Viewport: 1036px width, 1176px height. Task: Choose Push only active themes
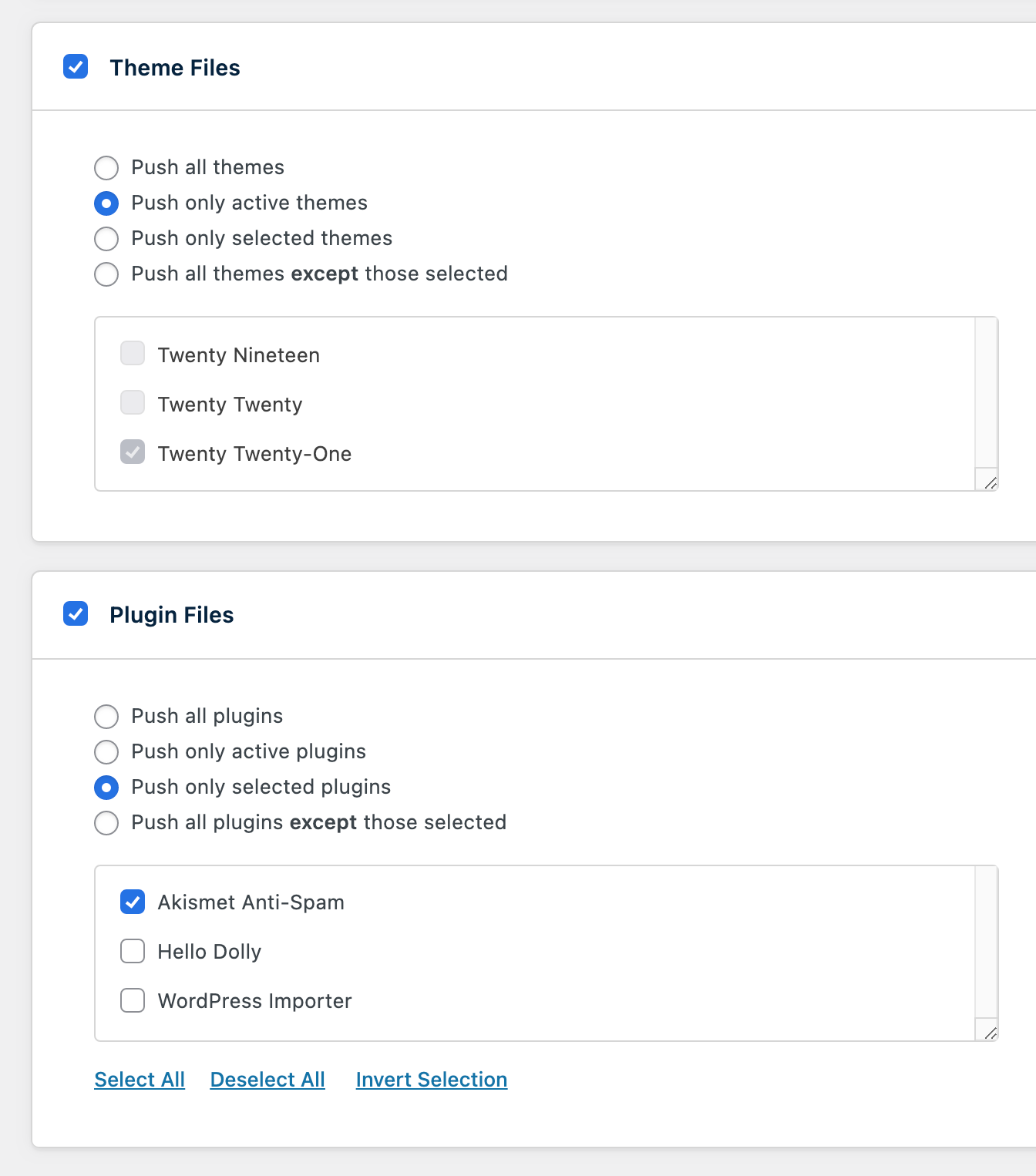coord(106,203)
